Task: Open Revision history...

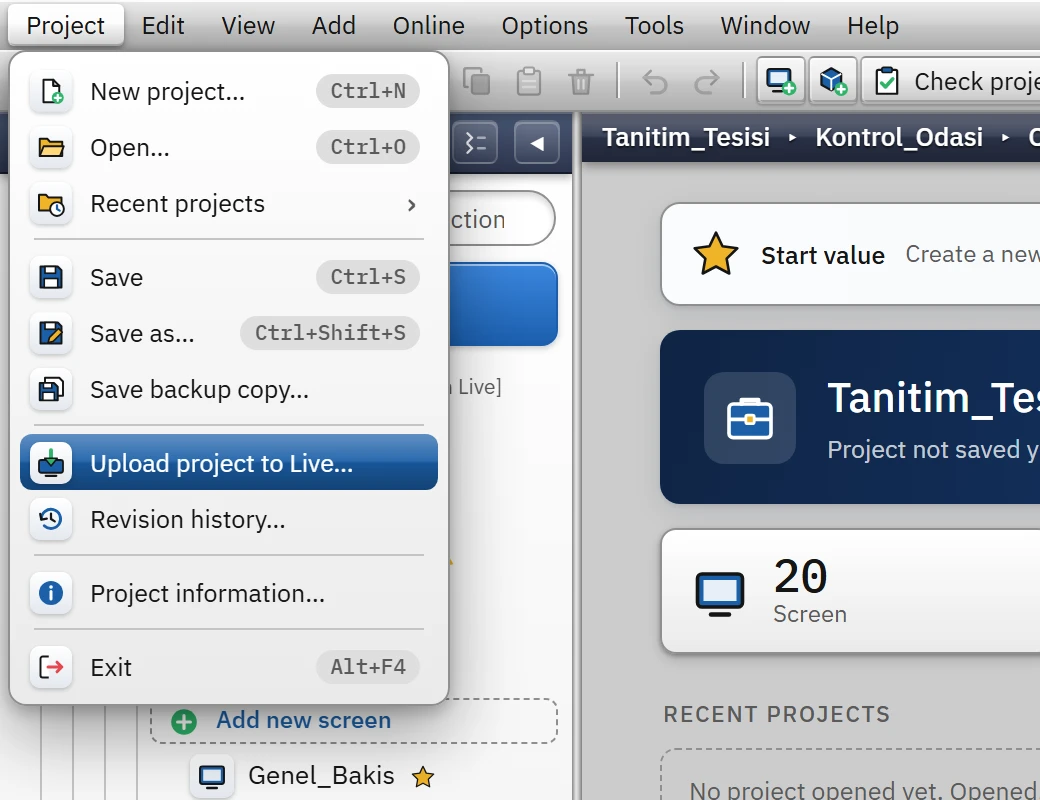Action: pos(229,519)
